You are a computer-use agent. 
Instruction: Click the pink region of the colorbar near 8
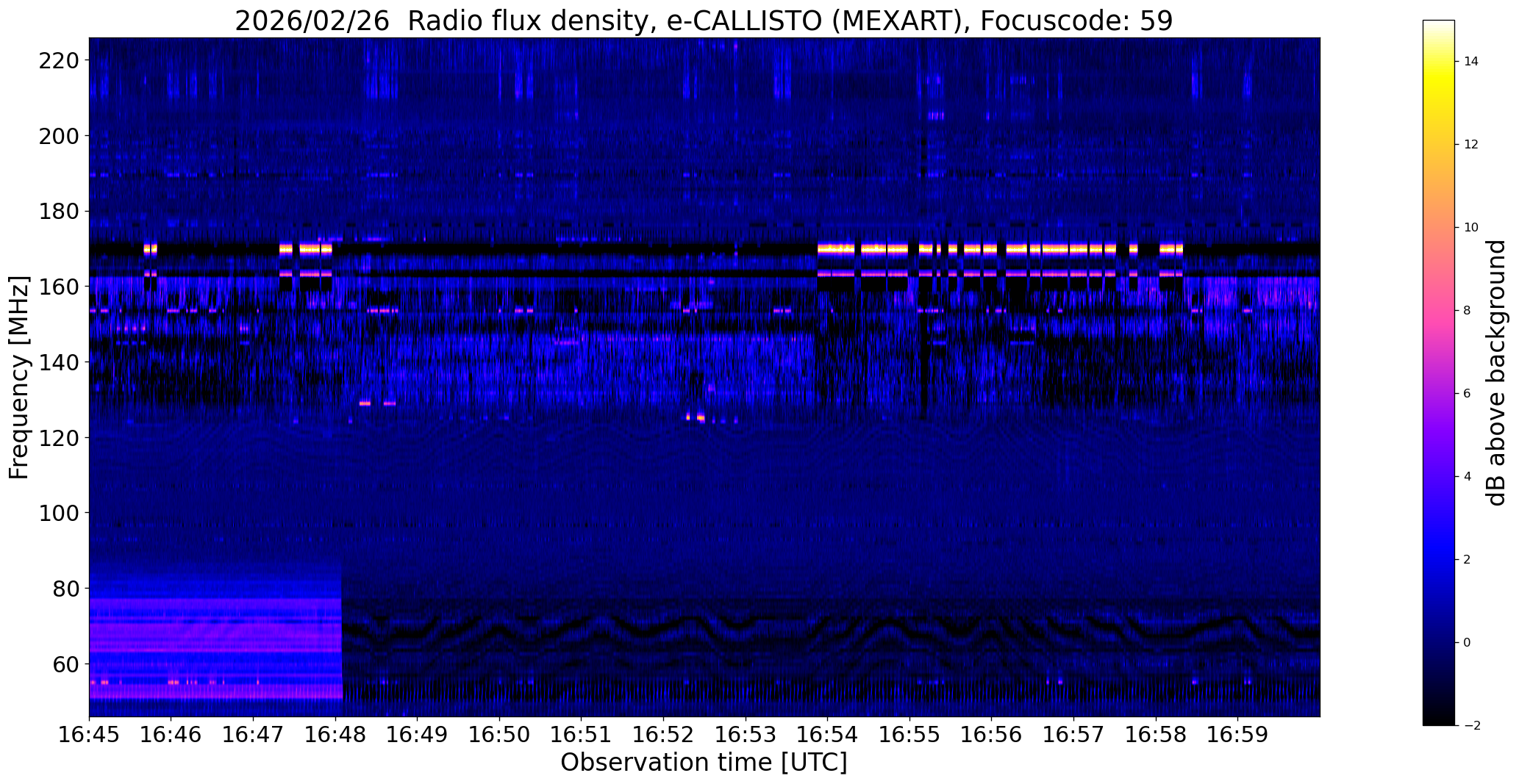[x=1439, y=311]
